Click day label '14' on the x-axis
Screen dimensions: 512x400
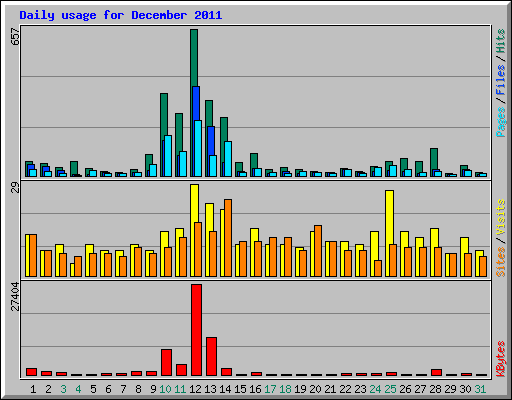pos(225,389)
